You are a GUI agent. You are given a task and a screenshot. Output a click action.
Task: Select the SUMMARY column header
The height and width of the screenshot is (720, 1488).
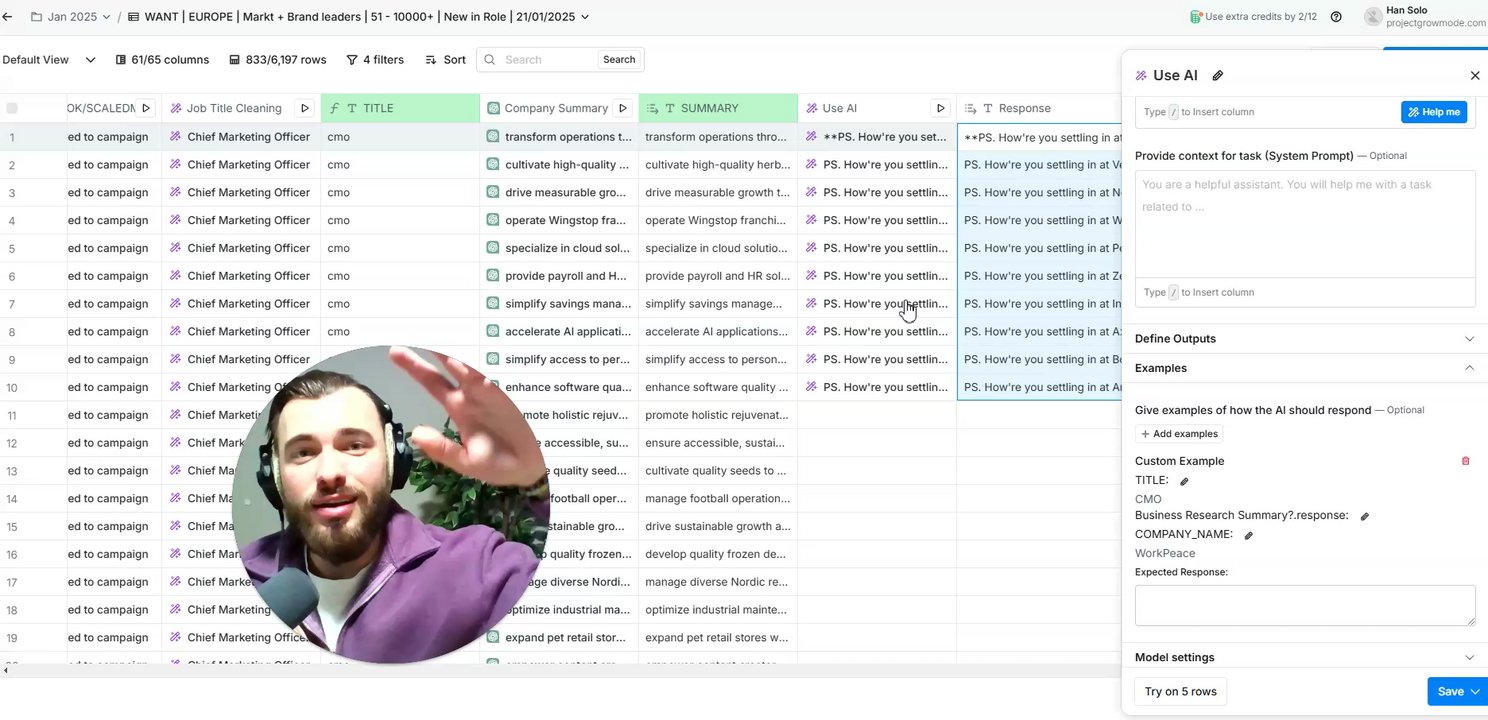pos(718,108)
